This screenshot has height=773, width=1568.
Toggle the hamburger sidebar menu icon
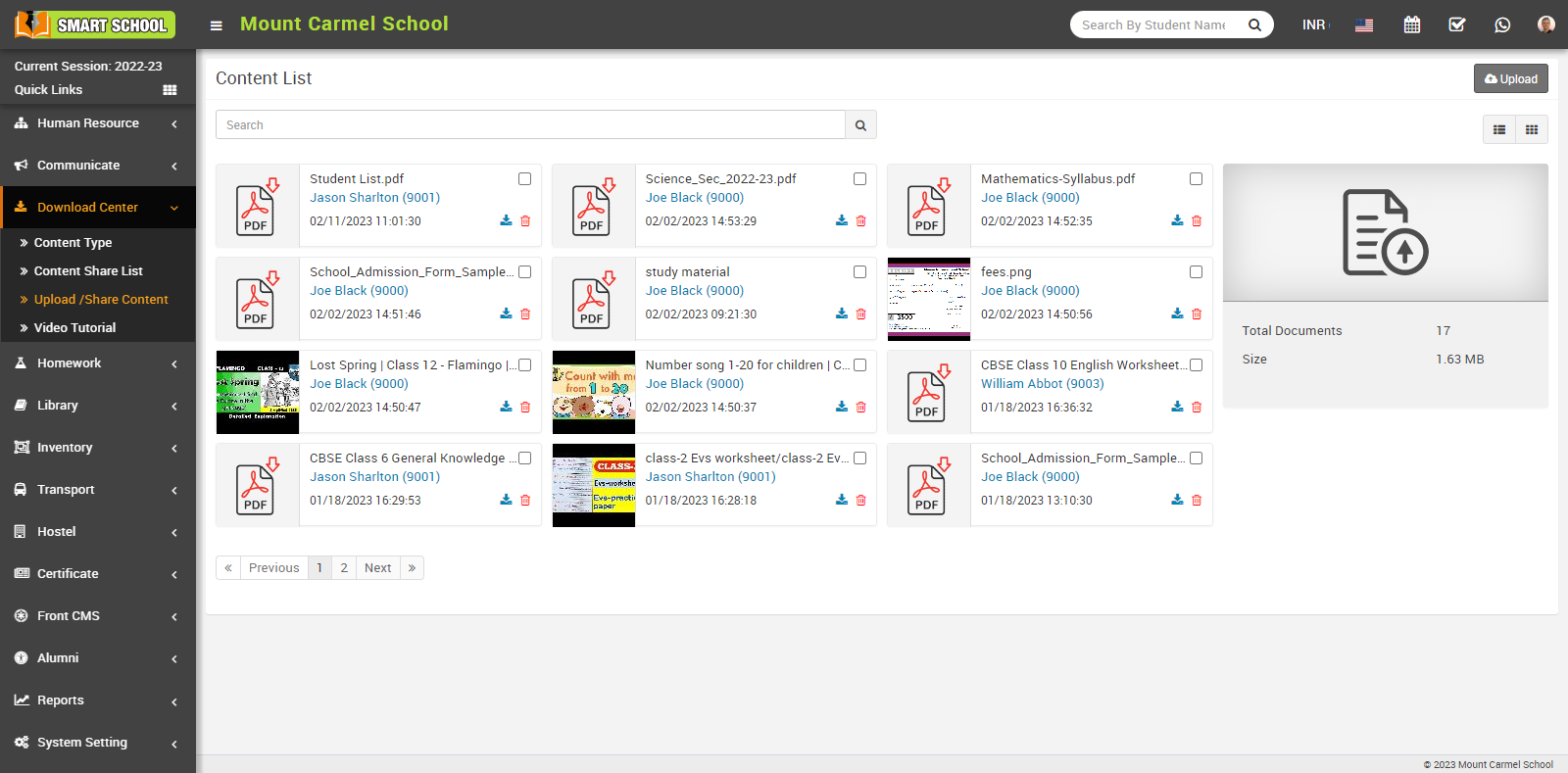click(217, 25)
